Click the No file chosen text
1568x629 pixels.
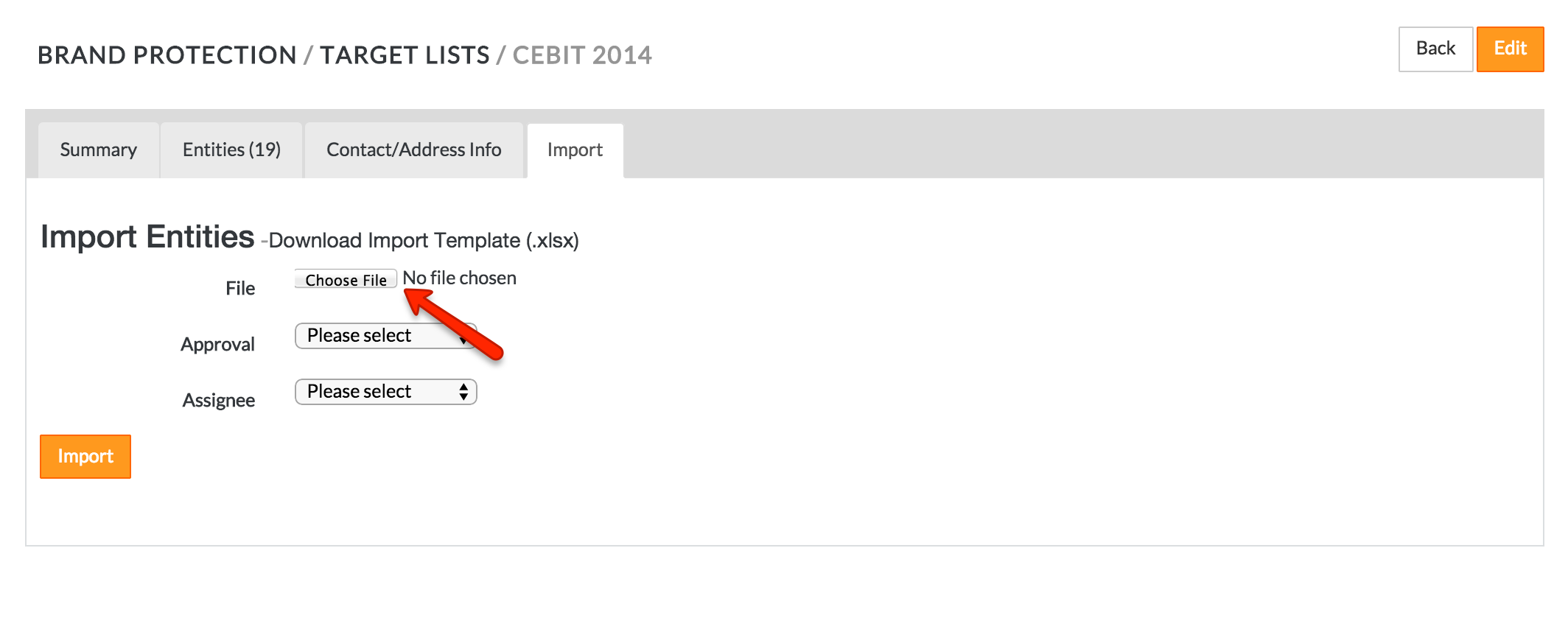click(x=458, y=278)
